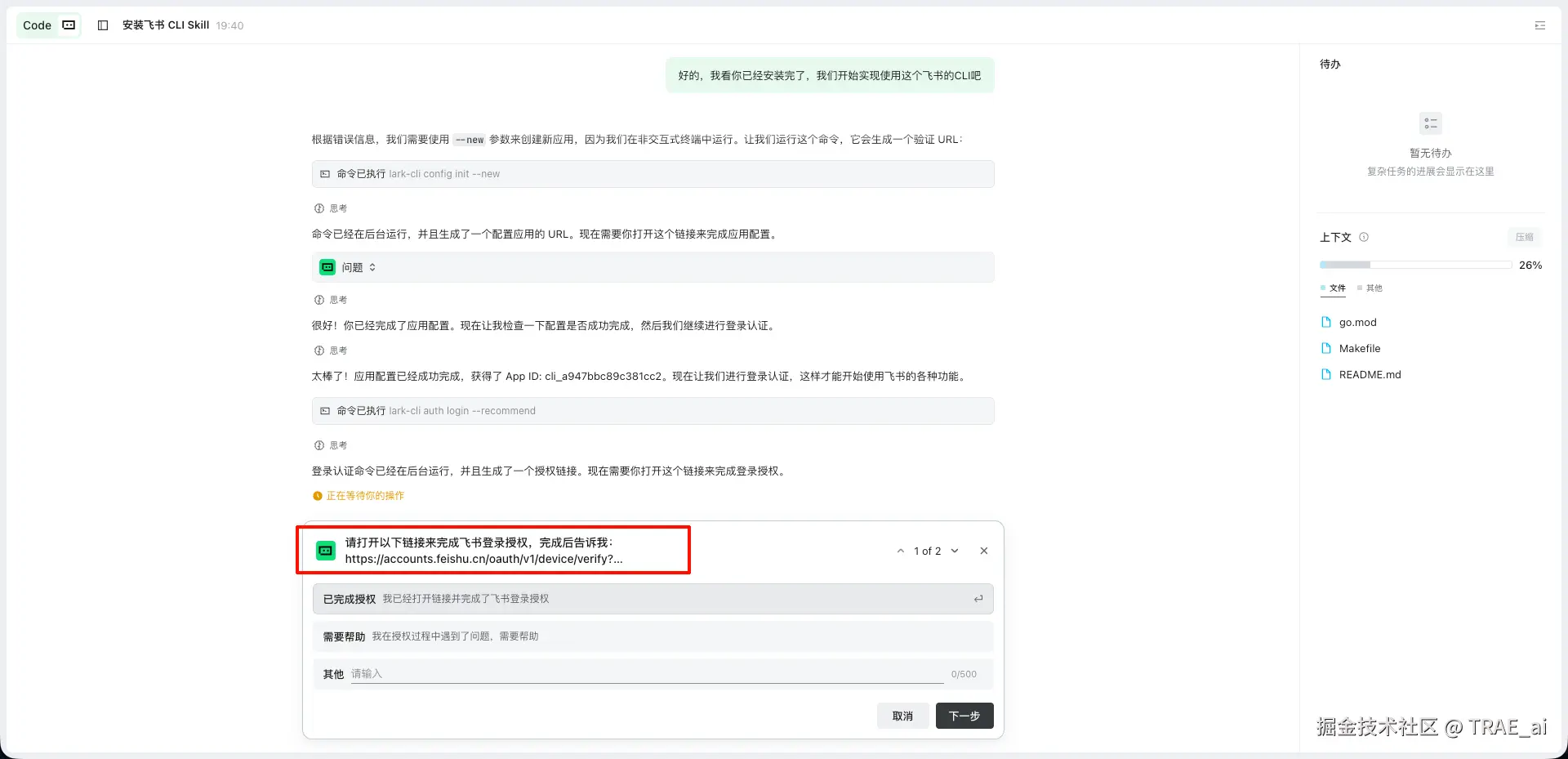Screen dimensions: 1568x759
Task: Click the 其他 text input field
Action: click(x=647, y=674)
